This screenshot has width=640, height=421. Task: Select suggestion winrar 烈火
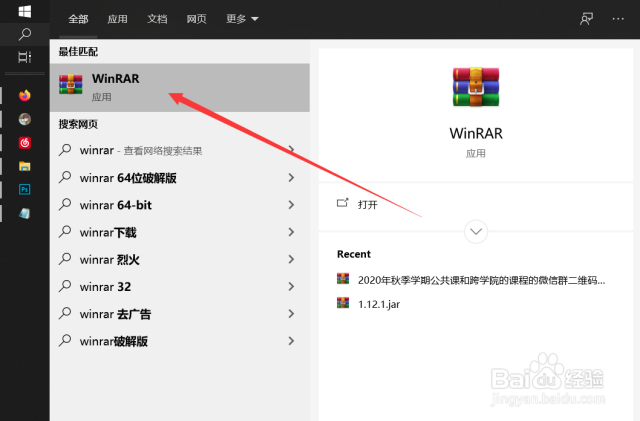tap(180, 259)
